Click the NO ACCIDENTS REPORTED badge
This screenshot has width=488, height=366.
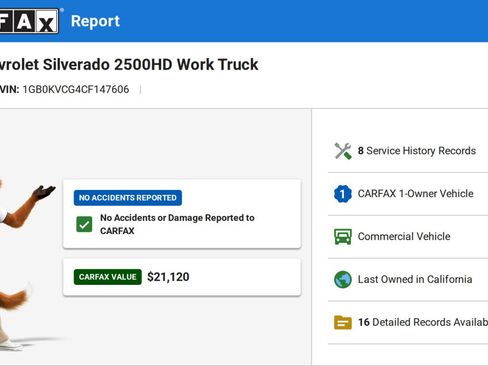coord(128,198)
